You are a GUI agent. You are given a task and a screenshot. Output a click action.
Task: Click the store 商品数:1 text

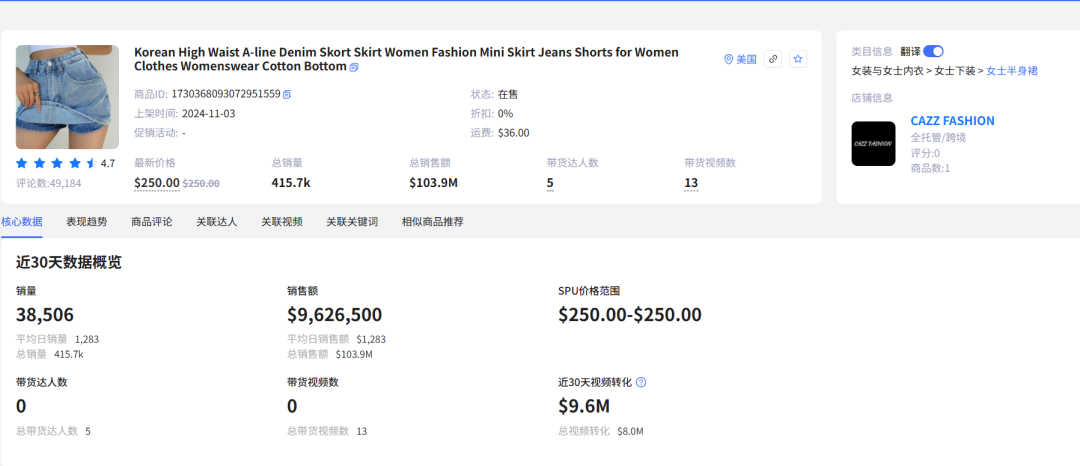tap(930, 168)
